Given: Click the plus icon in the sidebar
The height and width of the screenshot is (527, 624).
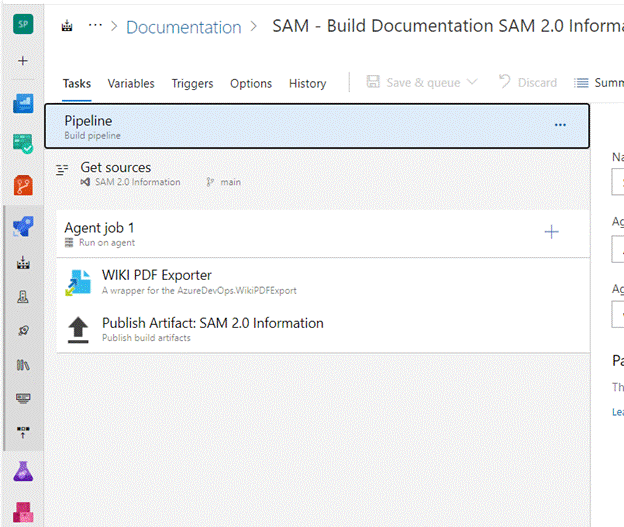Looking at the screenshot, I should coord(23,61).
